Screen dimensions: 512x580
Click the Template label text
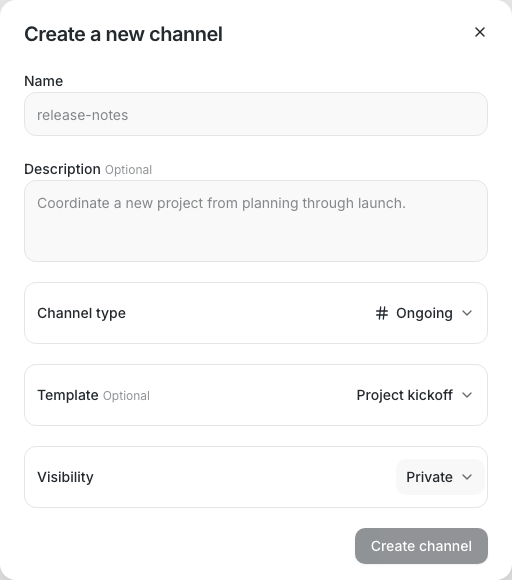[68, 395]
